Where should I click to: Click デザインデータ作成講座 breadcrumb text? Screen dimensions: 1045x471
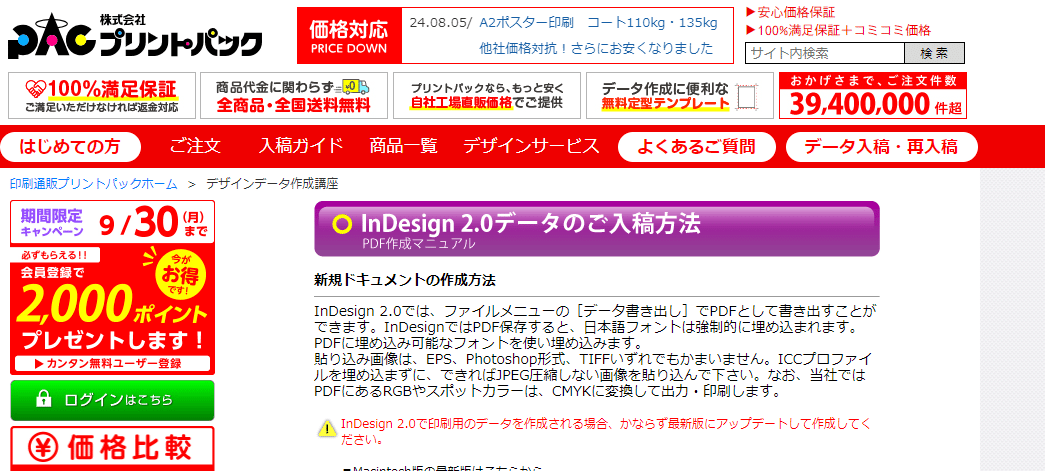coord(272,184)
